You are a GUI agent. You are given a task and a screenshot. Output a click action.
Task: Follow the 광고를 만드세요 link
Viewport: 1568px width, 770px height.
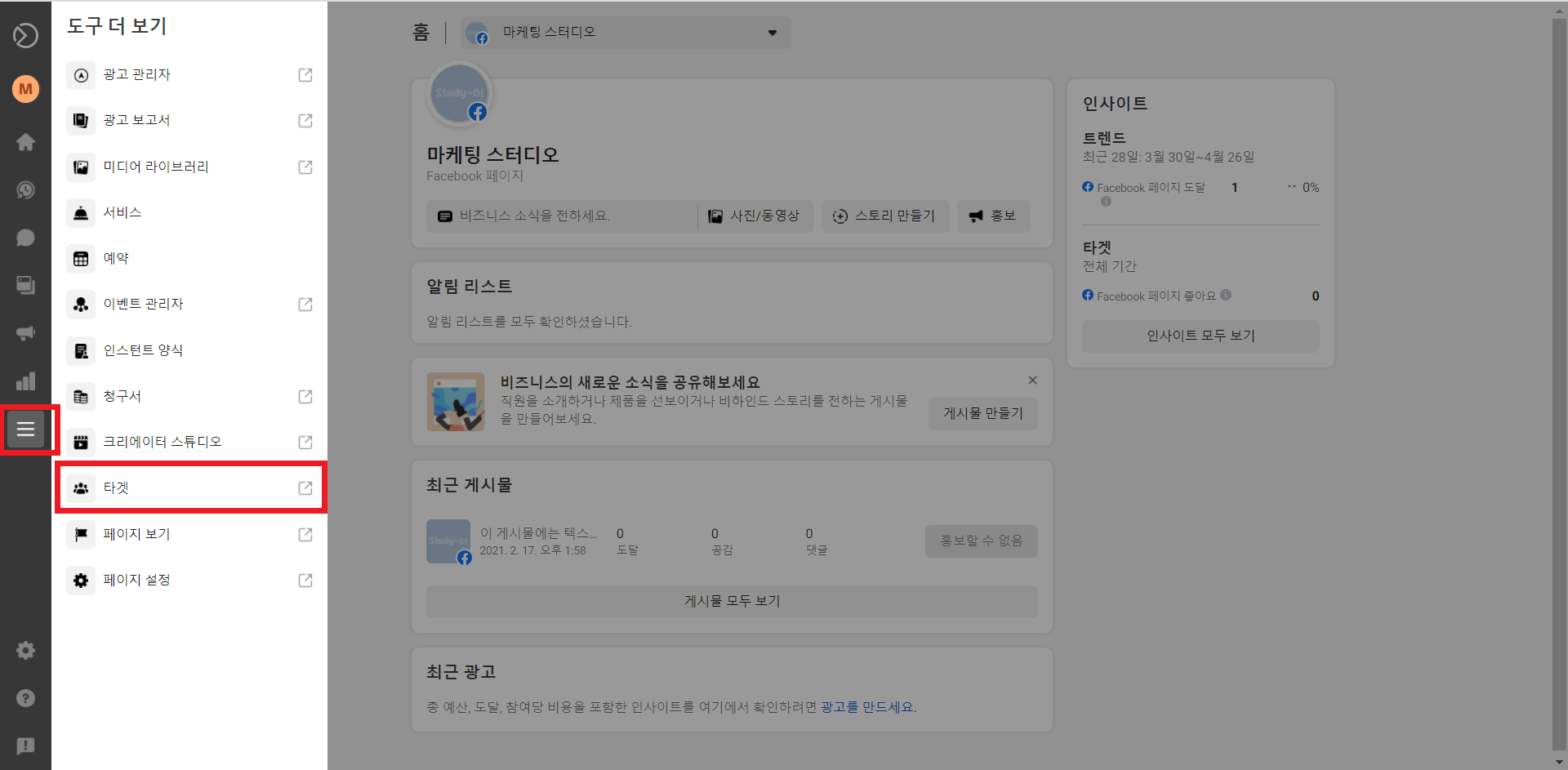click(867, 707)
